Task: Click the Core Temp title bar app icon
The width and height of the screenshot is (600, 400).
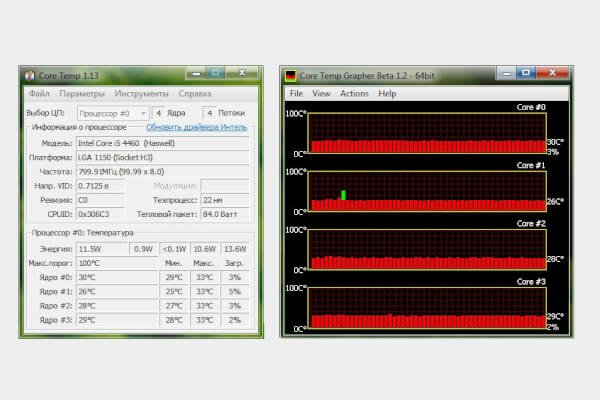Action: coord(29,76)
